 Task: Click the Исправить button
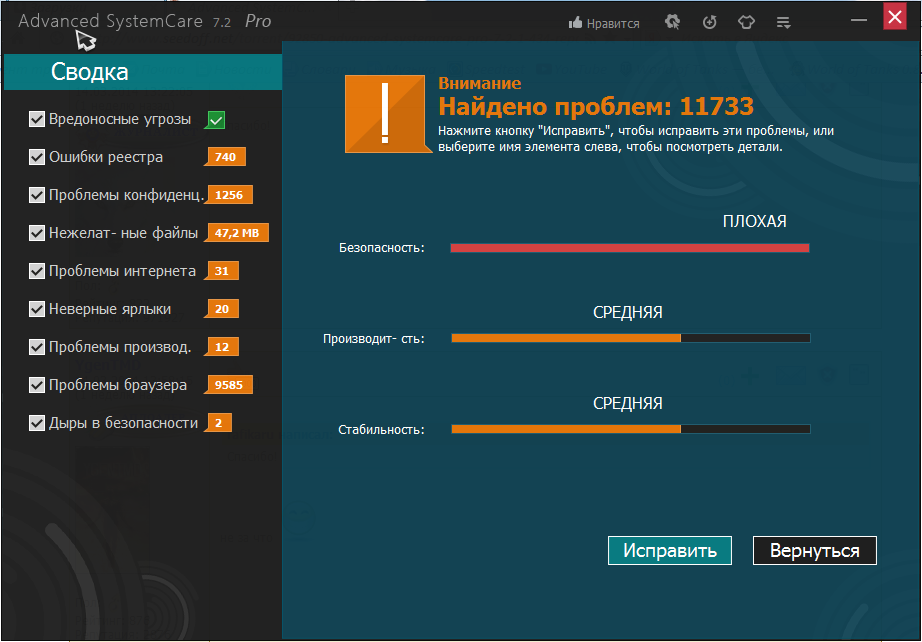[670, 550]
